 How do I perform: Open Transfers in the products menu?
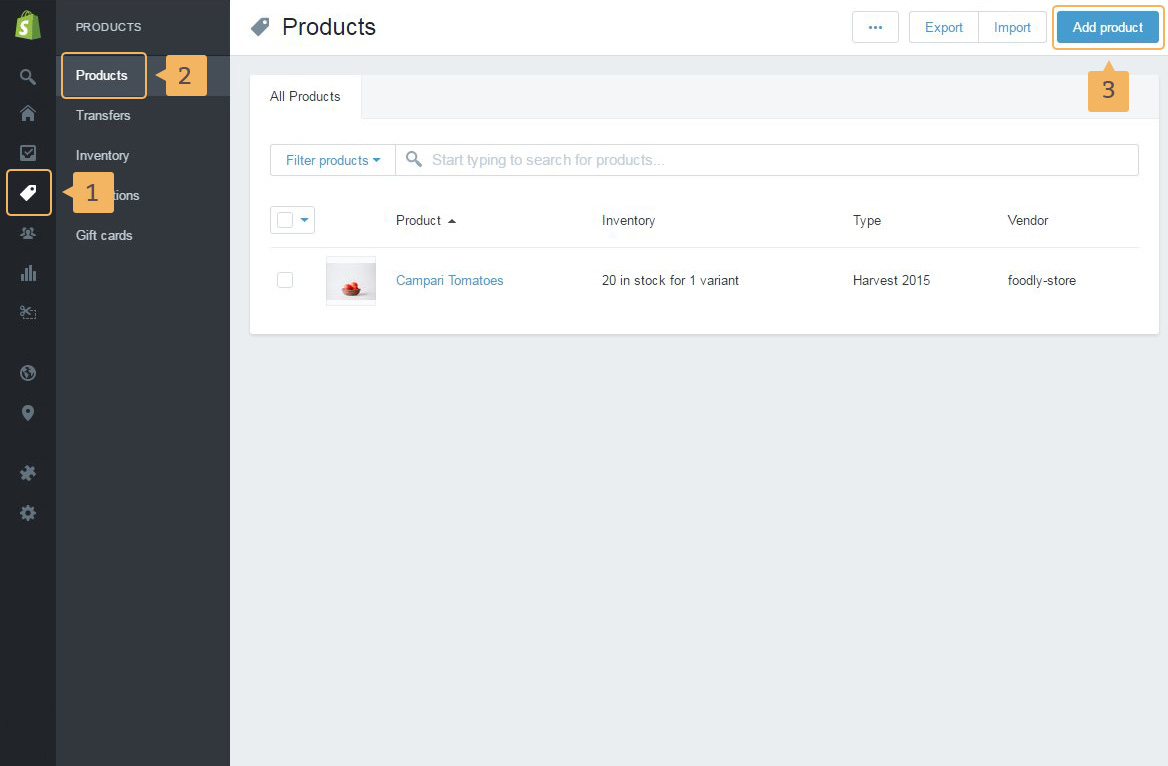tap(103, 115)
